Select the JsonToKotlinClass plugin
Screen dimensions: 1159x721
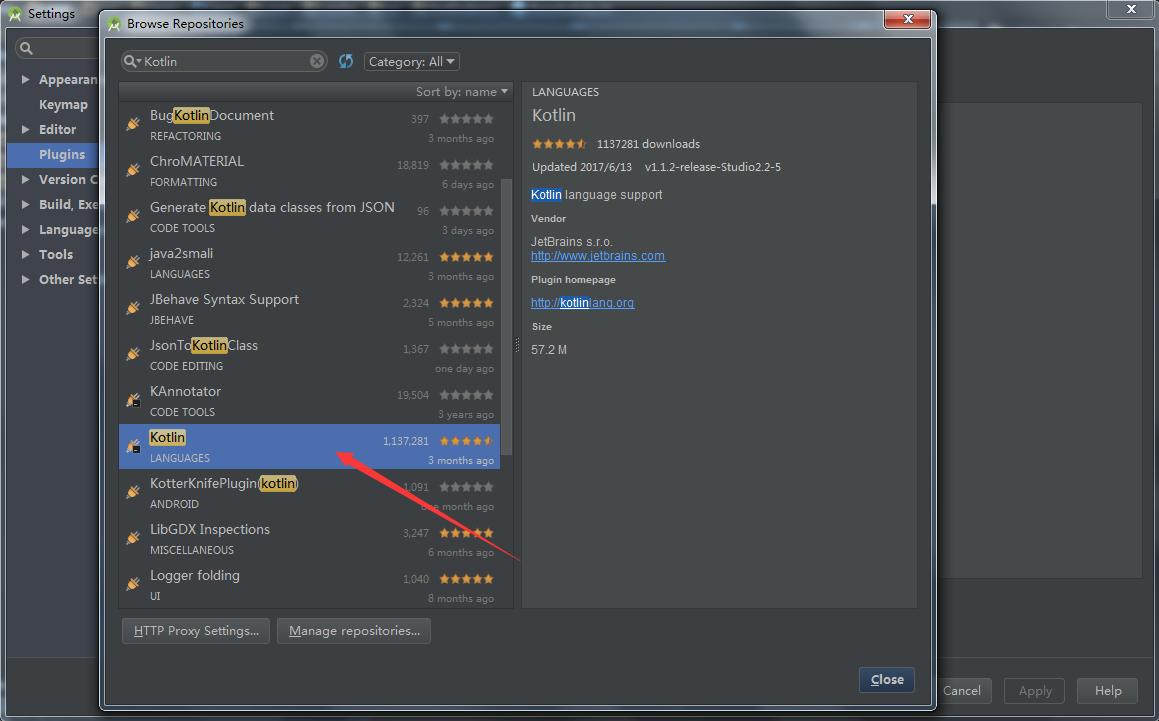(x=310, y=355)
